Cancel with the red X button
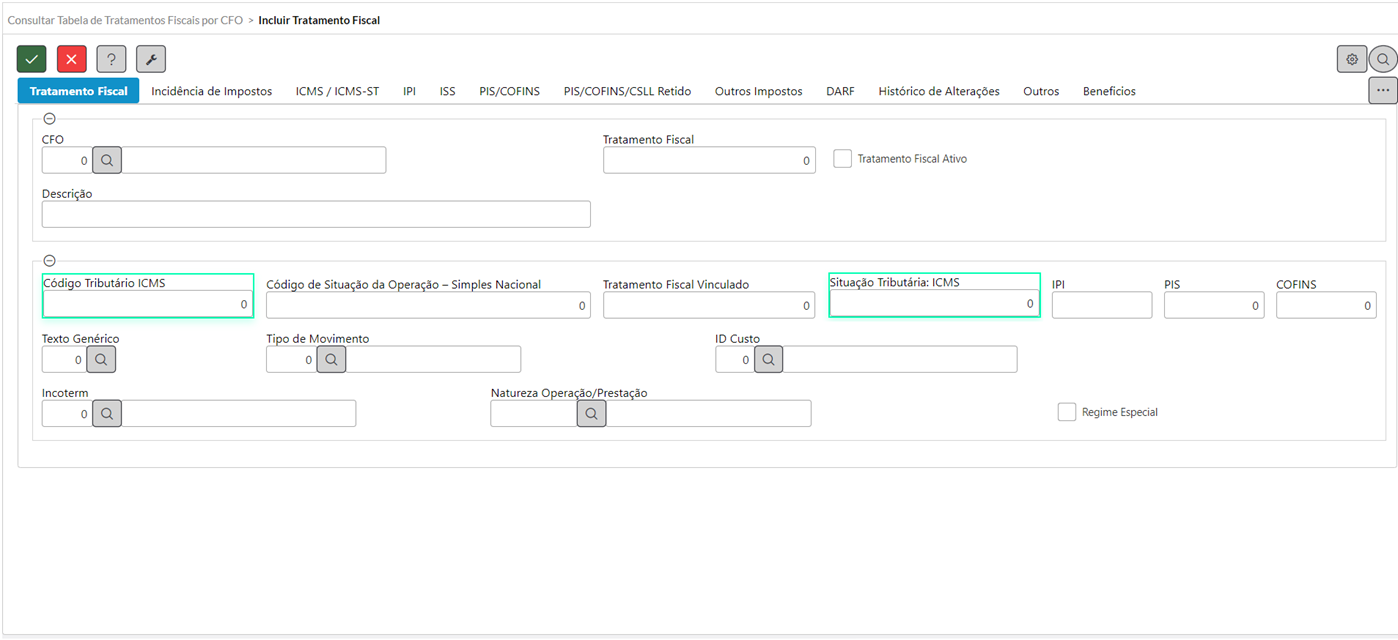The height and width of the screenshot is (640, 1398). [x=72, y=59]
